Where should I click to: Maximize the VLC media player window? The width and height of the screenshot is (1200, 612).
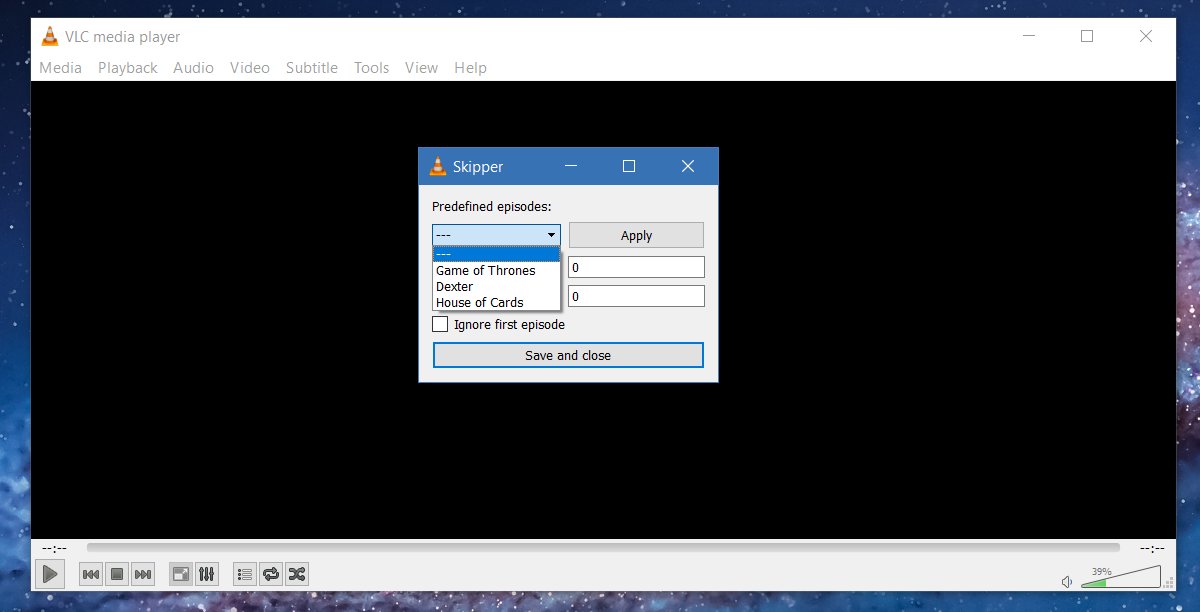pyautogui.click(x=1087, y=36)
